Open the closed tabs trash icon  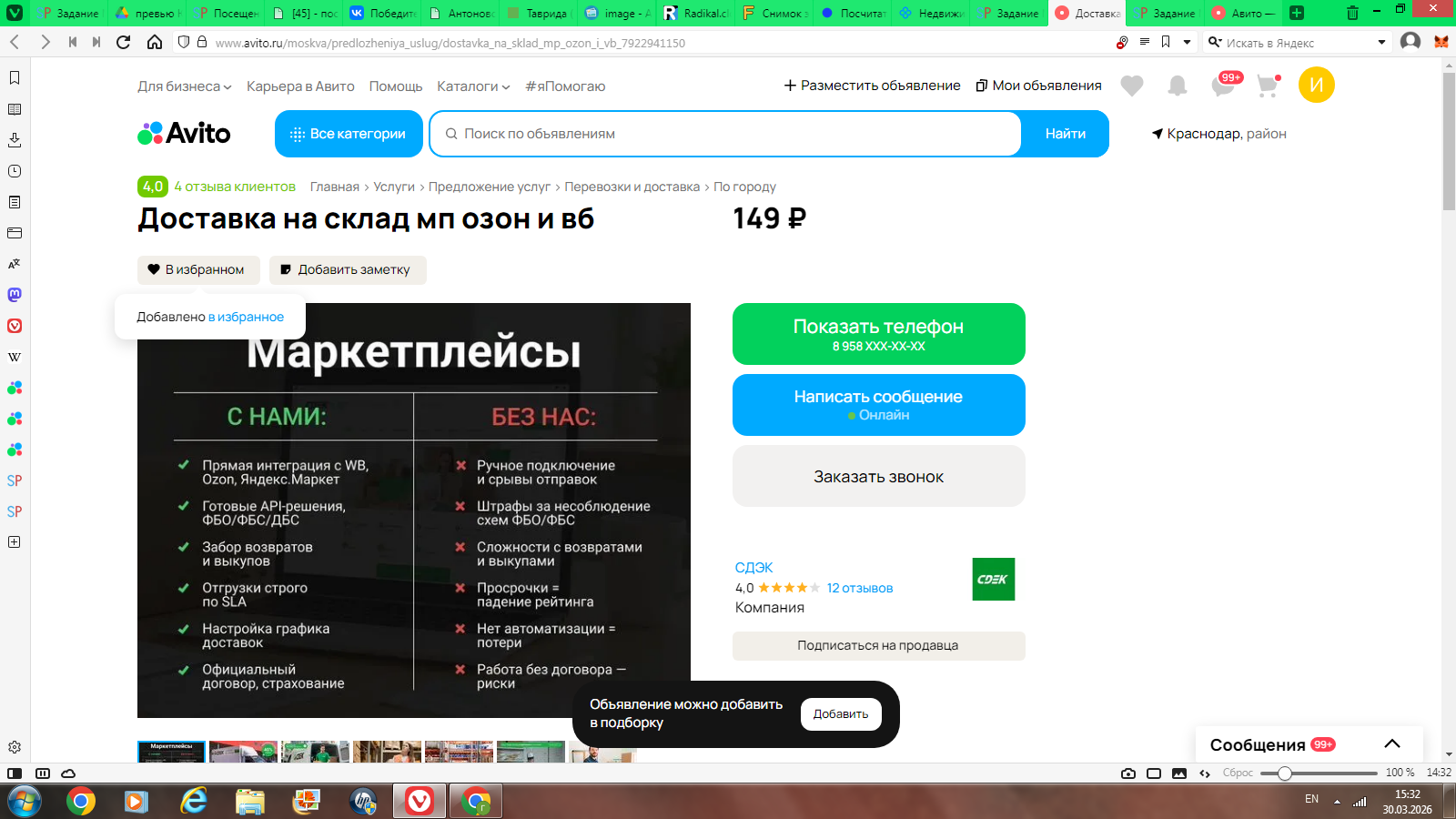click(1352, 13)
